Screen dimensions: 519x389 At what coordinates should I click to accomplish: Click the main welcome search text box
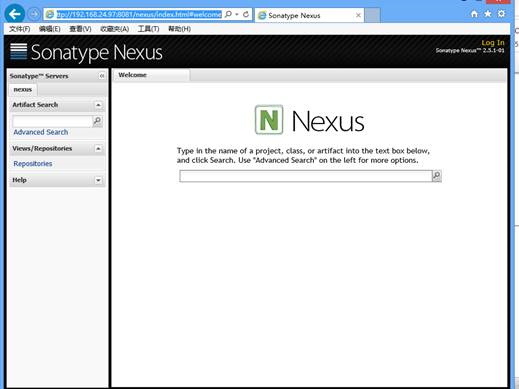[x=306, y=176]
